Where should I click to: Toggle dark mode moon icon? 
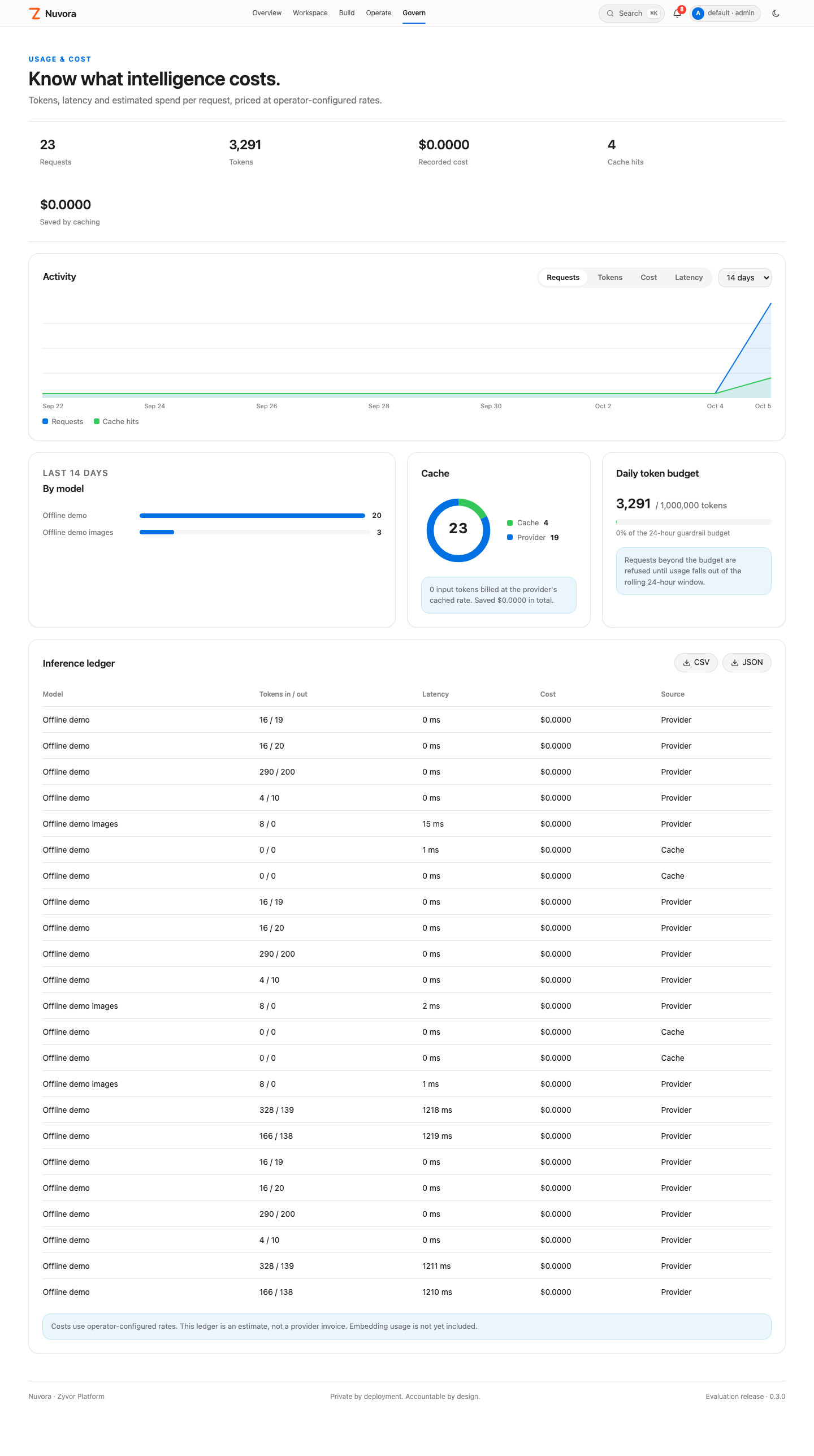(x=776, y=14)
